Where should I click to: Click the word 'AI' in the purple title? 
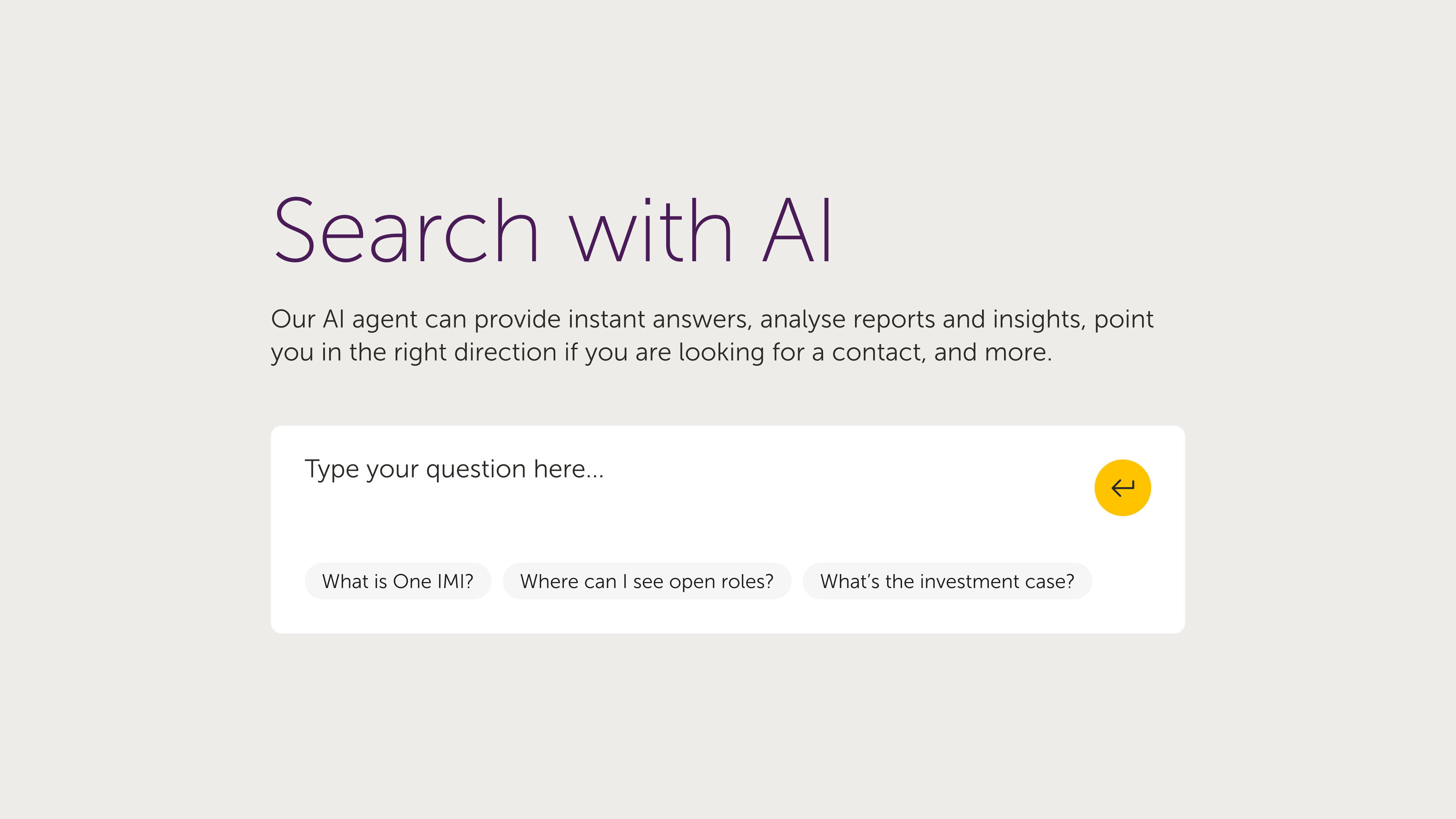797,230
